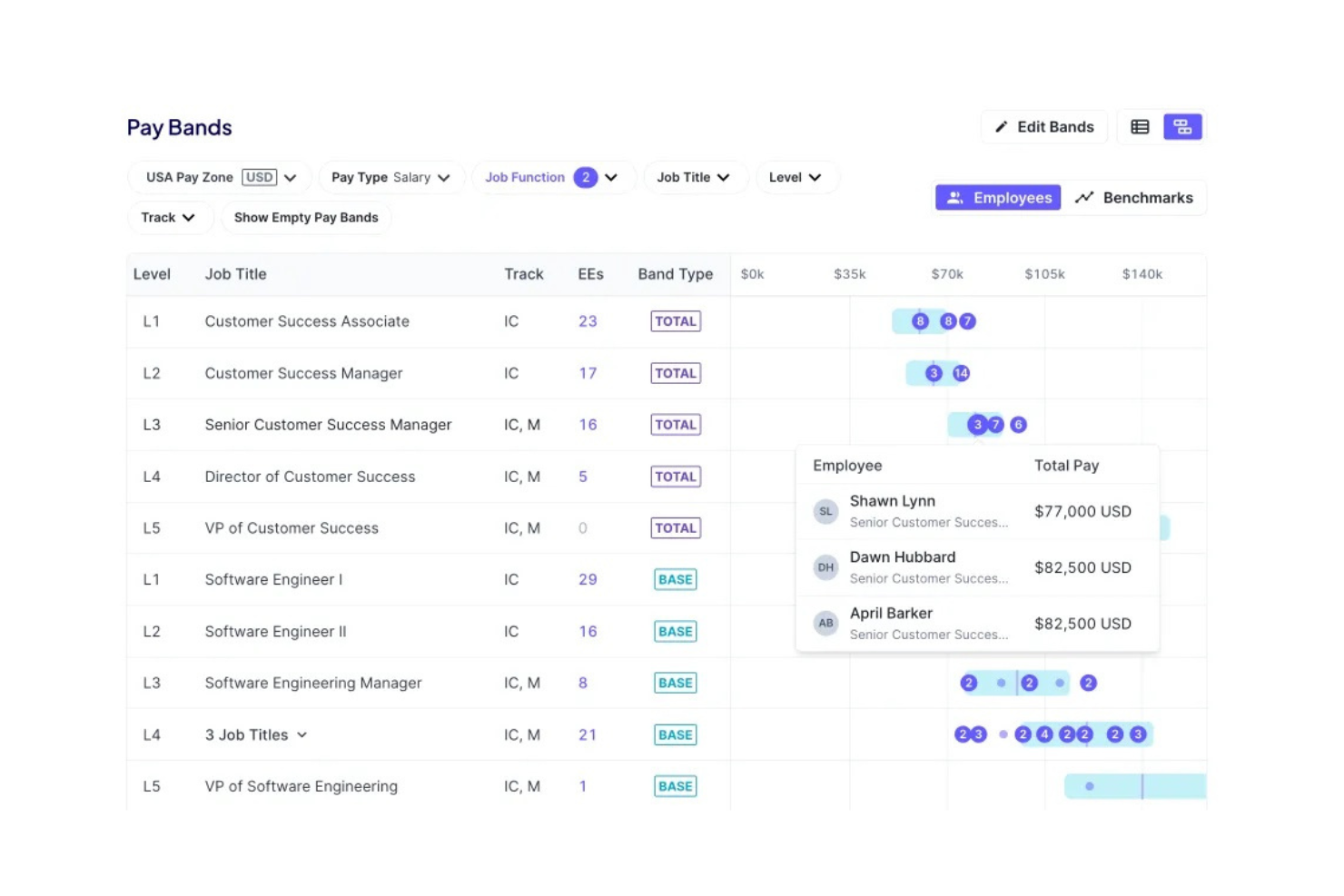
Task: Open the Track filter menu
Action: click(x=168, y=218)
